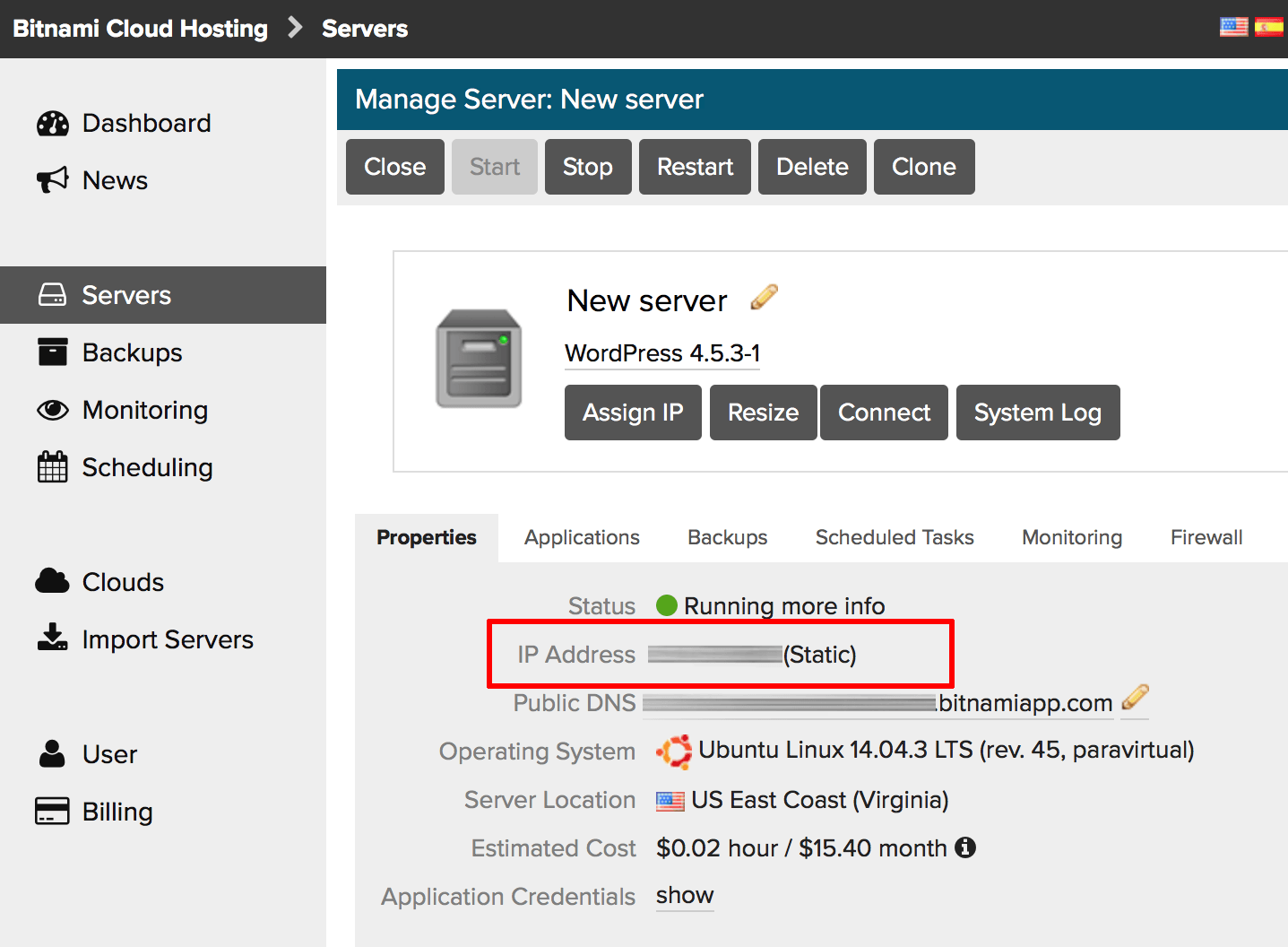1288x947 pixels.
Task: Click the Clouds cloud icon
Action: [53, 582]
